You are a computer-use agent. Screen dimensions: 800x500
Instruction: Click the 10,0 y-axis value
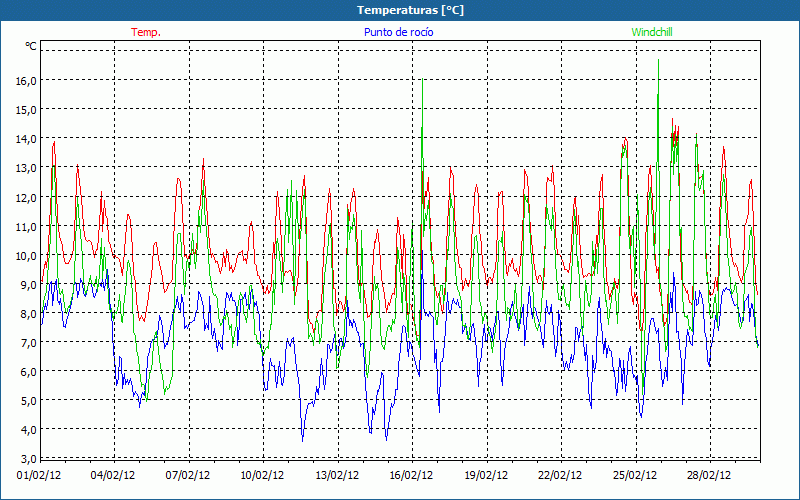click(26, 256)
